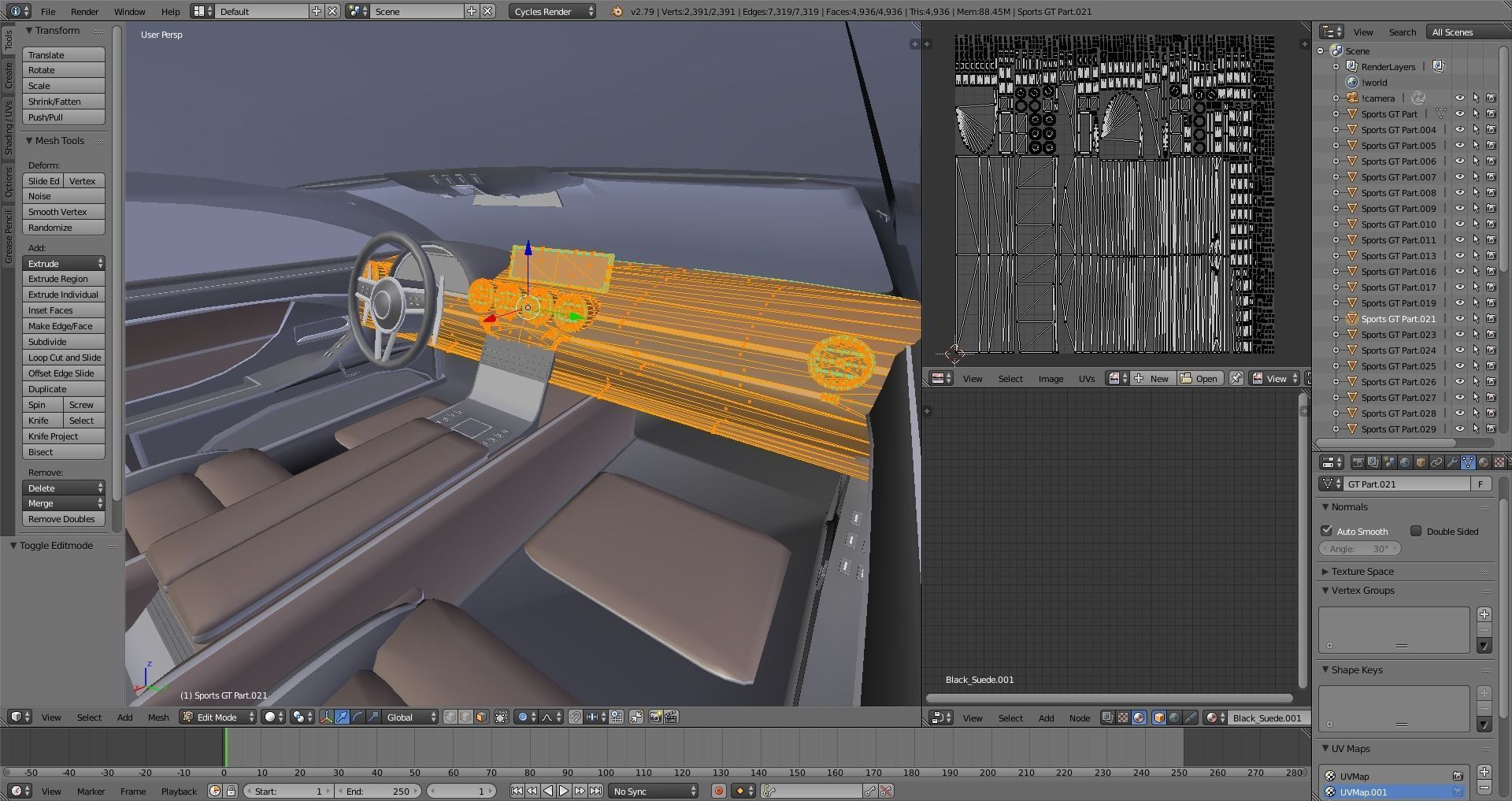Toggle the snap magnet icon
1512x801 pixels.
point(576,717)
